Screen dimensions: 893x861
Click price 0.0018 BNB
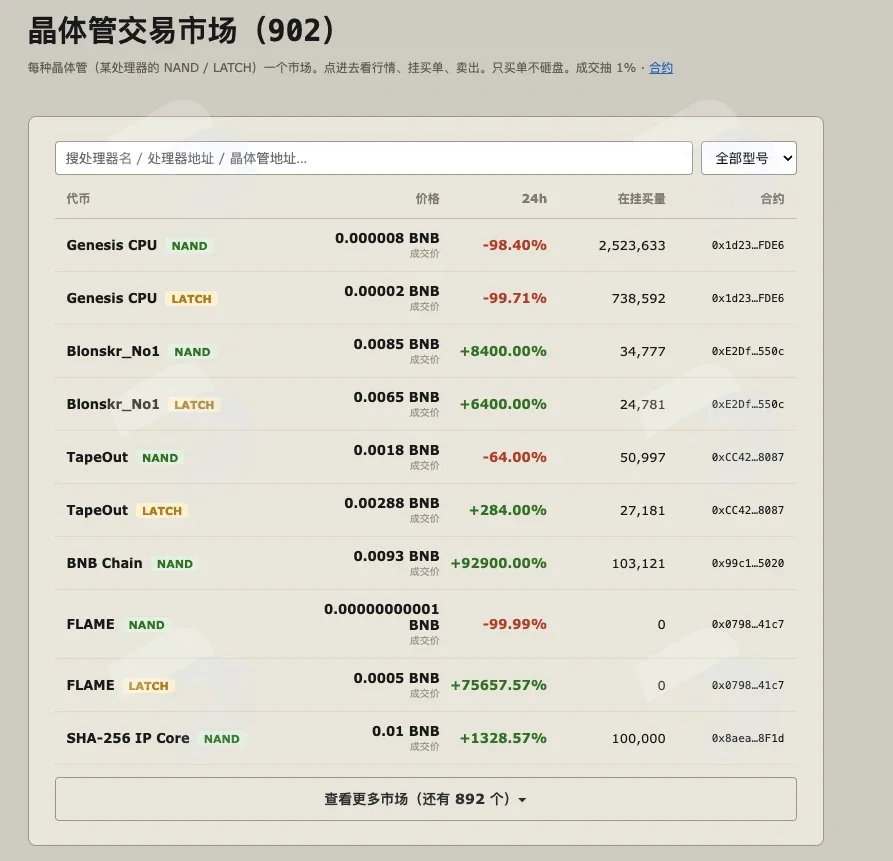coord(396,450)
